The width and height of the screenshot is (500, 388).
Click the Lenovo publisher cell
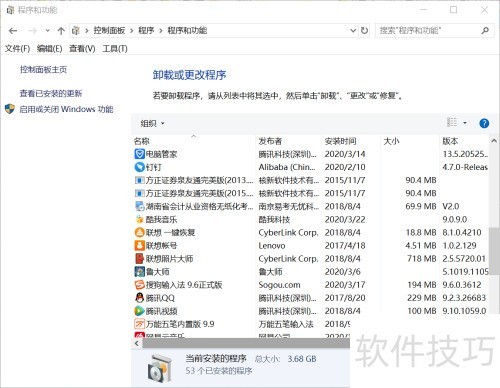coord(272,246)
